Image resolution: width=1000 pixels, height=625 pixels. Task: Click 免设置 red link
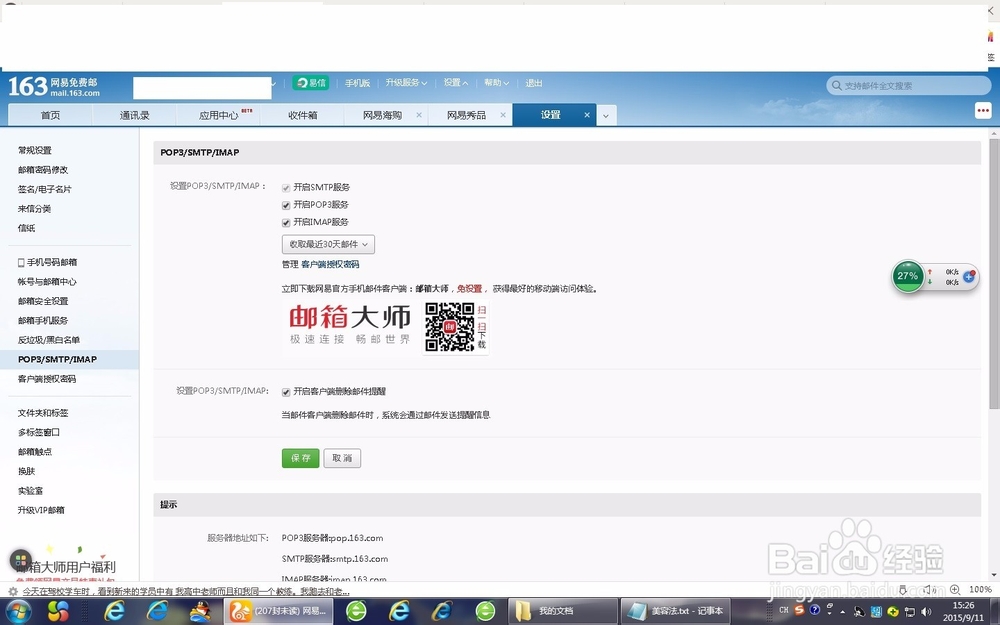tap(469, 289)
